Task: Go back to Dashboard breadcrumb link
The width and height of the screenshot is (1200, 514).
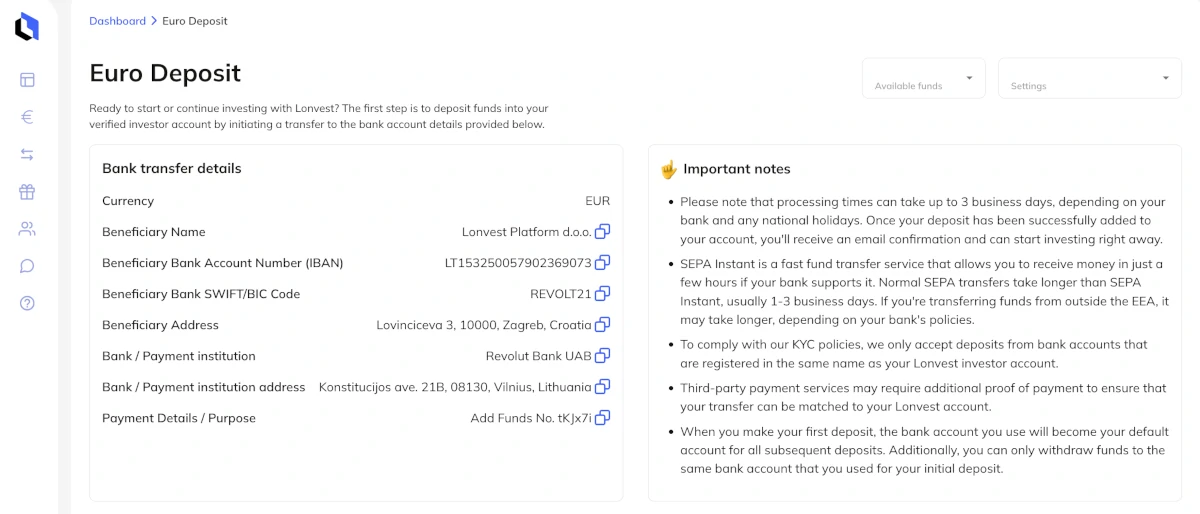Action: (117, 21)
